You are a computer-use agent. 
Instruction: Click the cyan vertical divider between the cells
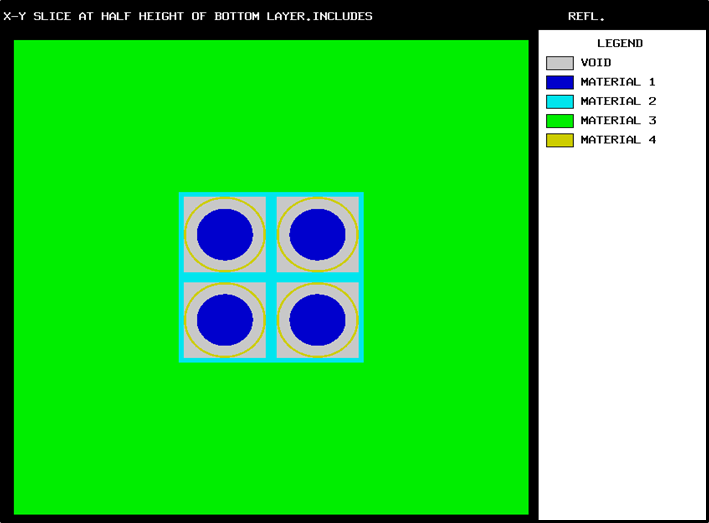pos(271,234)
